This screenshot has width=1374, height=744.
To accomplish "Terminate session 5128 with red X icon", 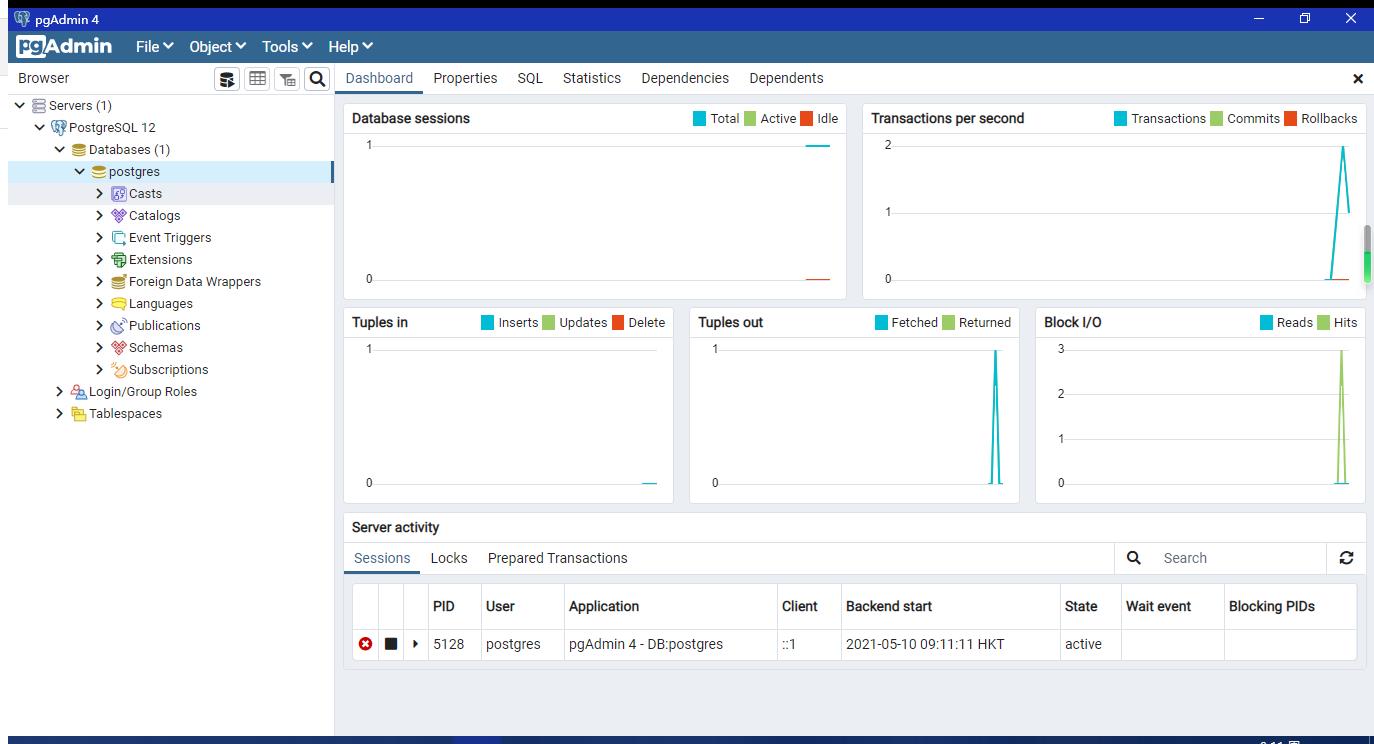I will tap(366, 644).
